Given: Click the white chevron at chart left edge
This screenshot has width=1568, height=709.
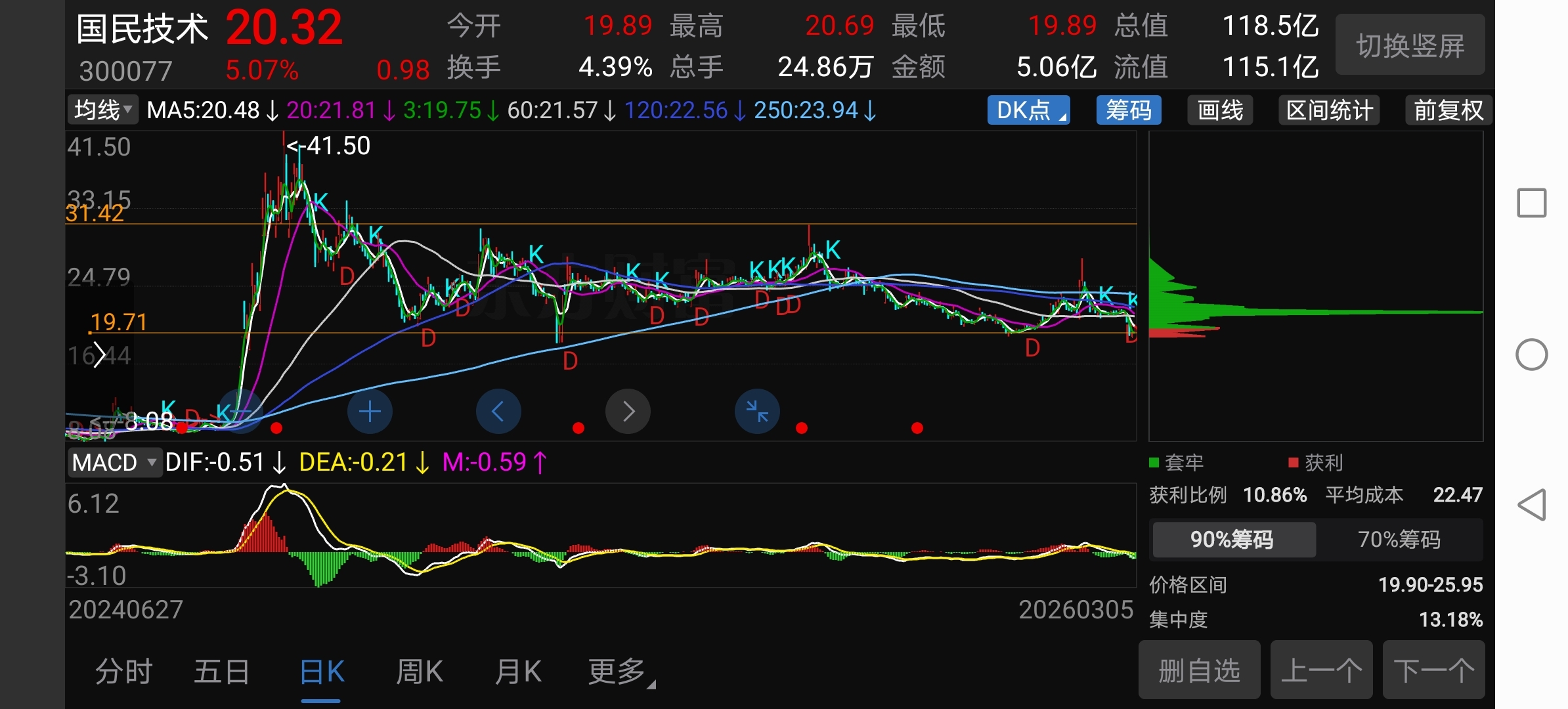Looking at the screenshot, I should point(99,355).
